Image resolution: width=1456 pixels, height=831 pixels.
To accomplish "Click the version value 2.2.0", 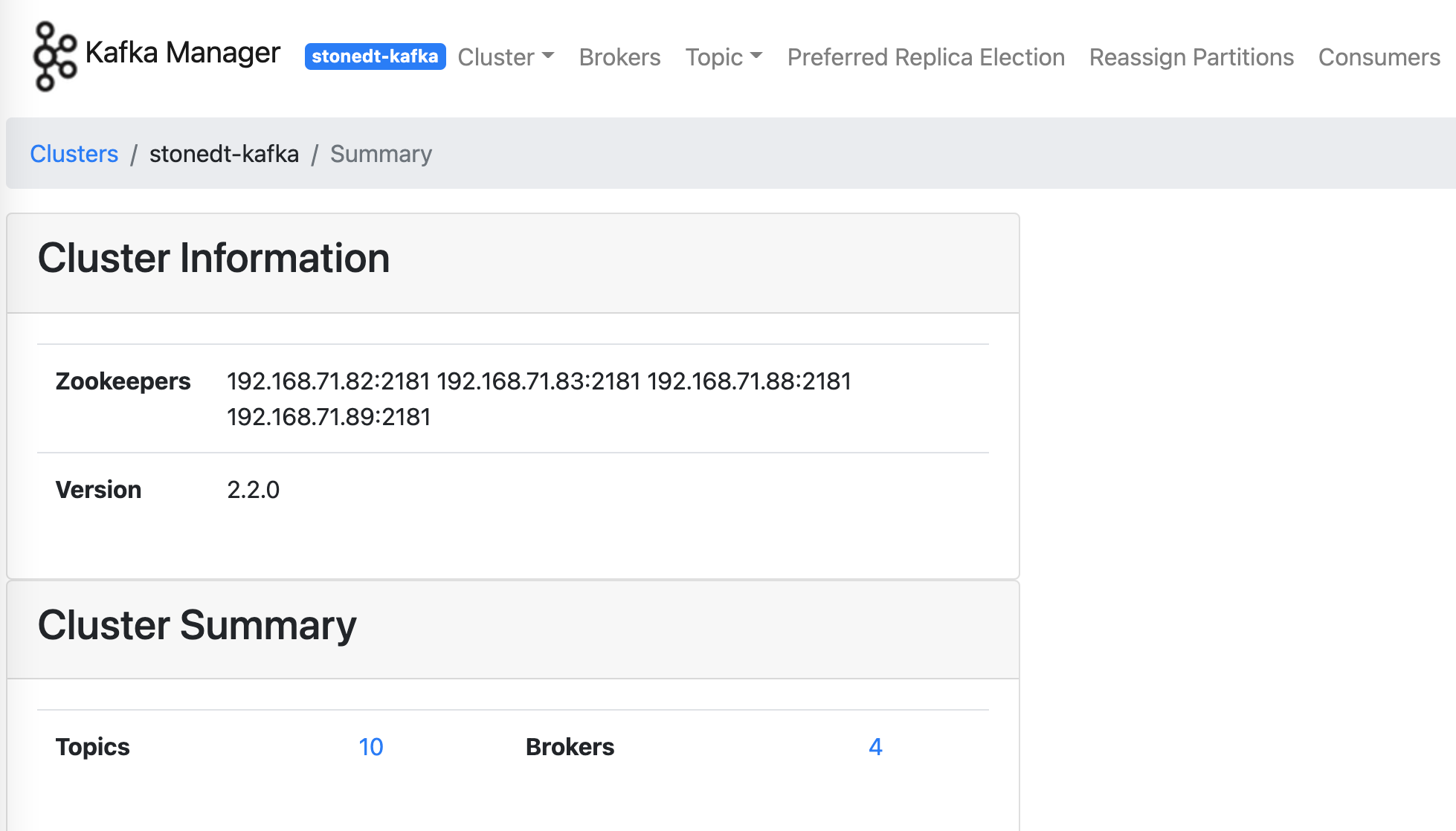I will [253, 490].
